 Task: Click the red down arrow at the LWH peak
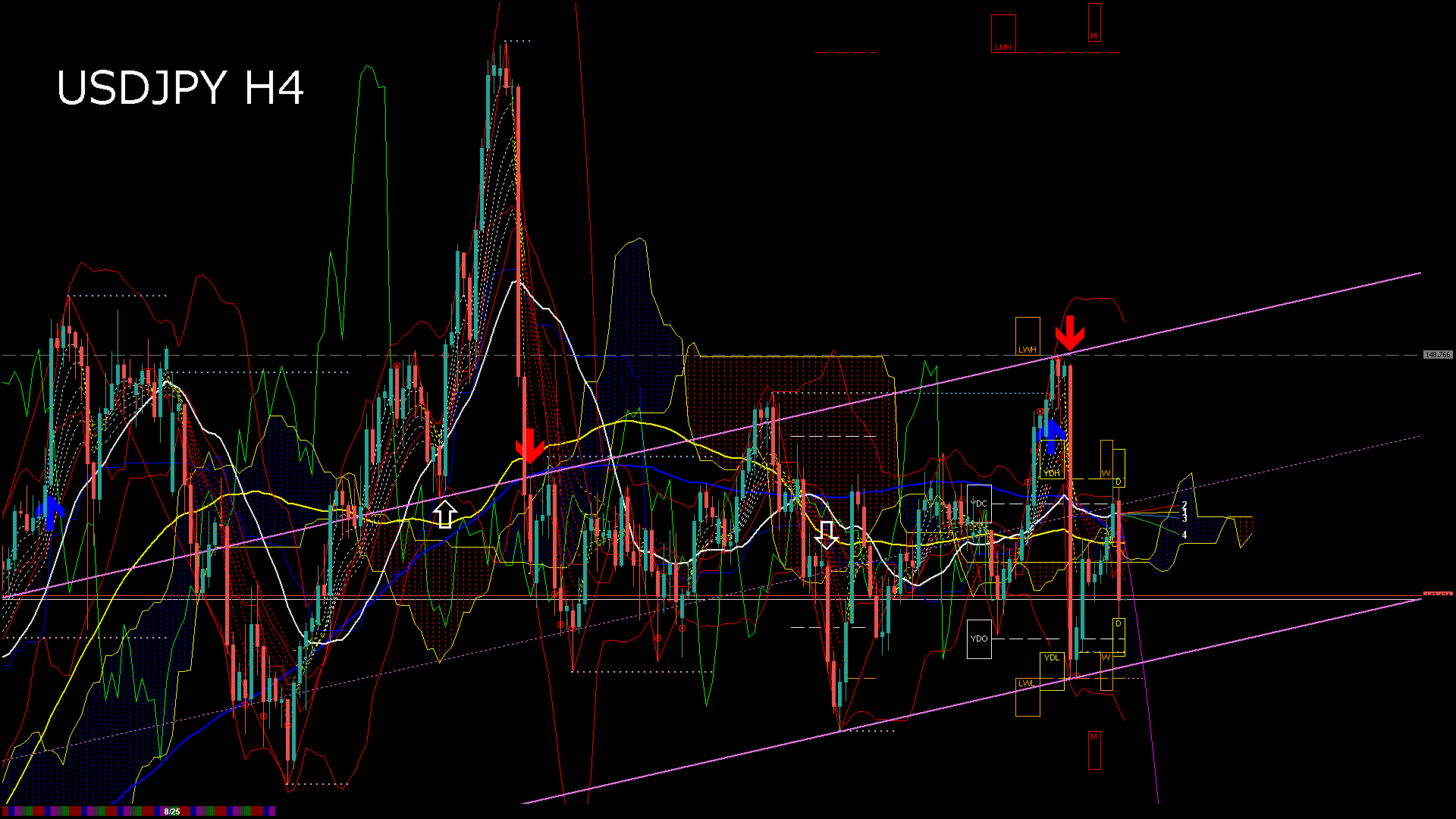1070,334
